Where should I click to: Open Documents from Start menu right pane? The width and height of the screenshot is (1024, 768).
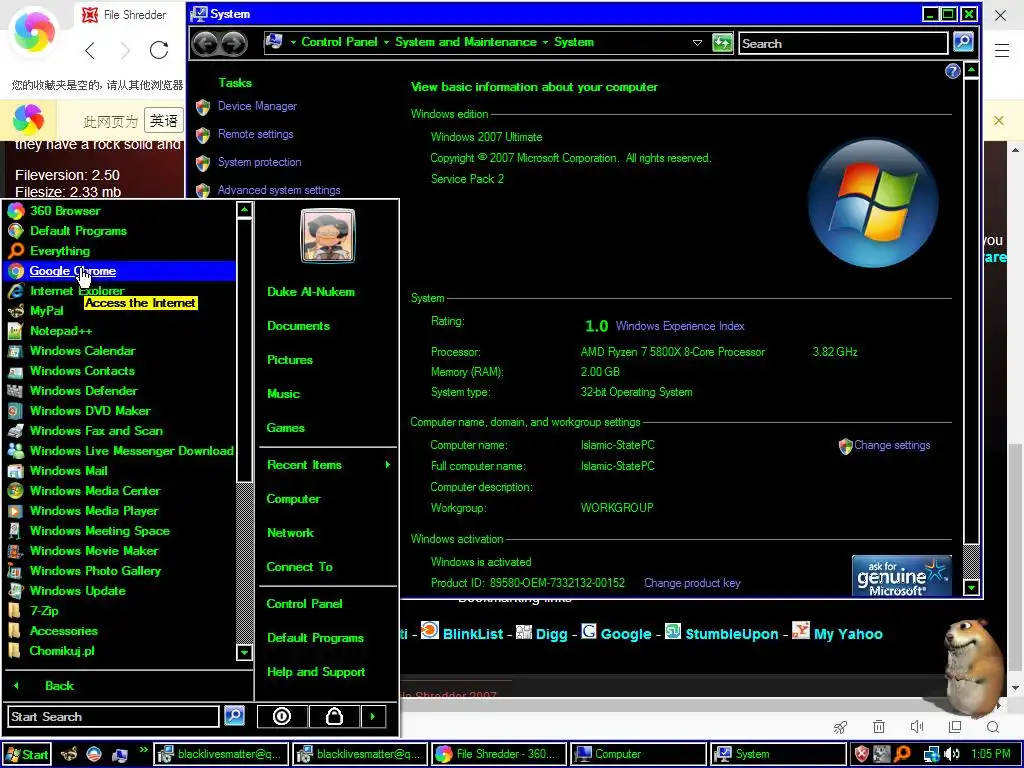point(298,326)
